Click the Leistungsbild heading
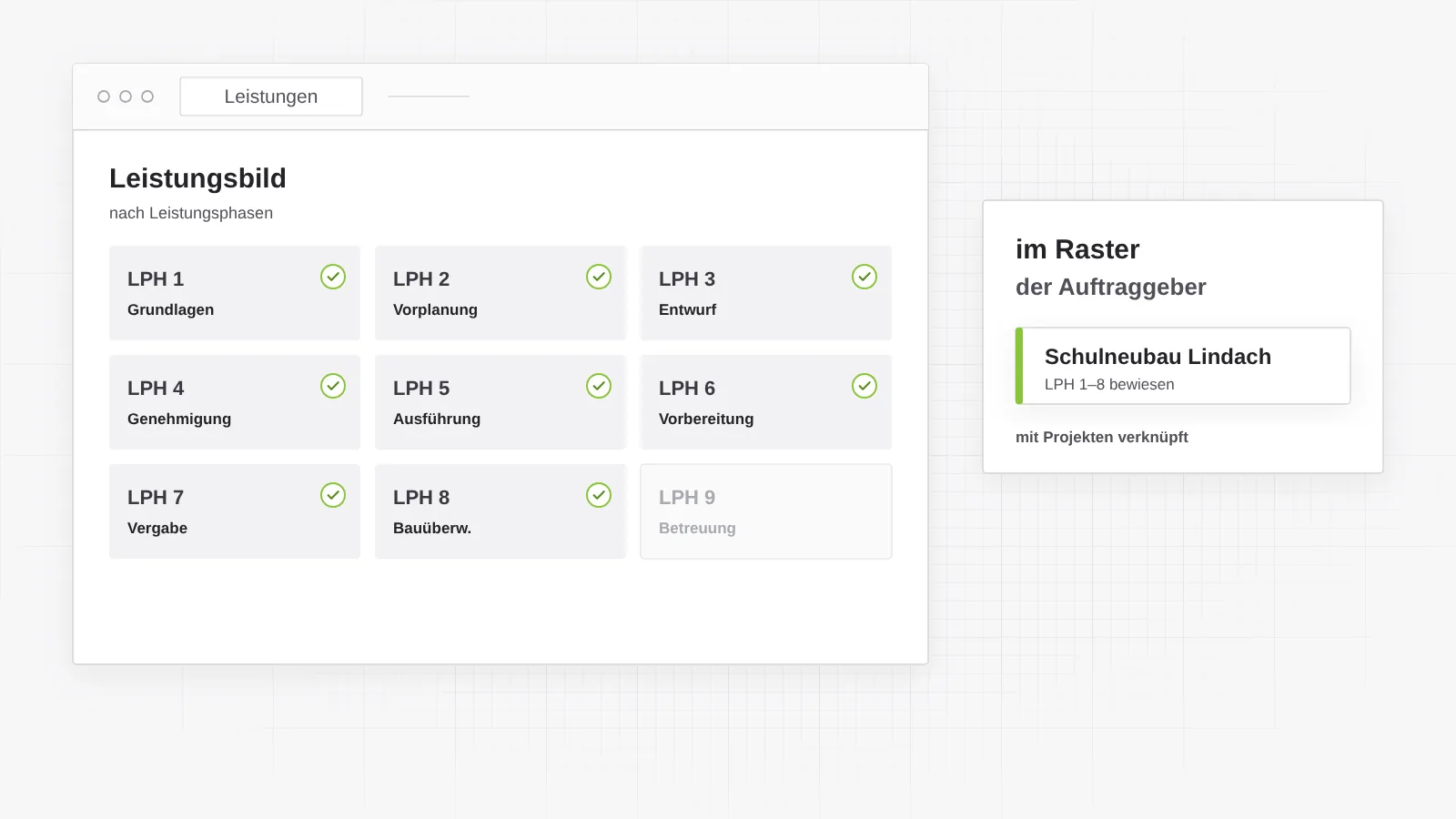Image resolution: width=1456 pixels, height=819 pixels. tap(197, 178)
